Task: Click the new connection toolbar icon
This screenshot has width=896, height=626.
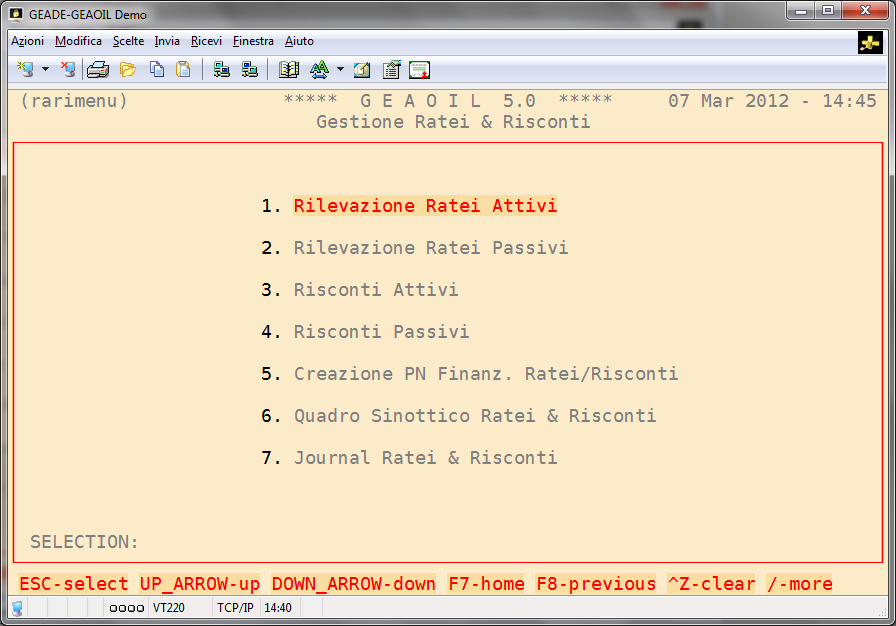Action: [26, 69]
